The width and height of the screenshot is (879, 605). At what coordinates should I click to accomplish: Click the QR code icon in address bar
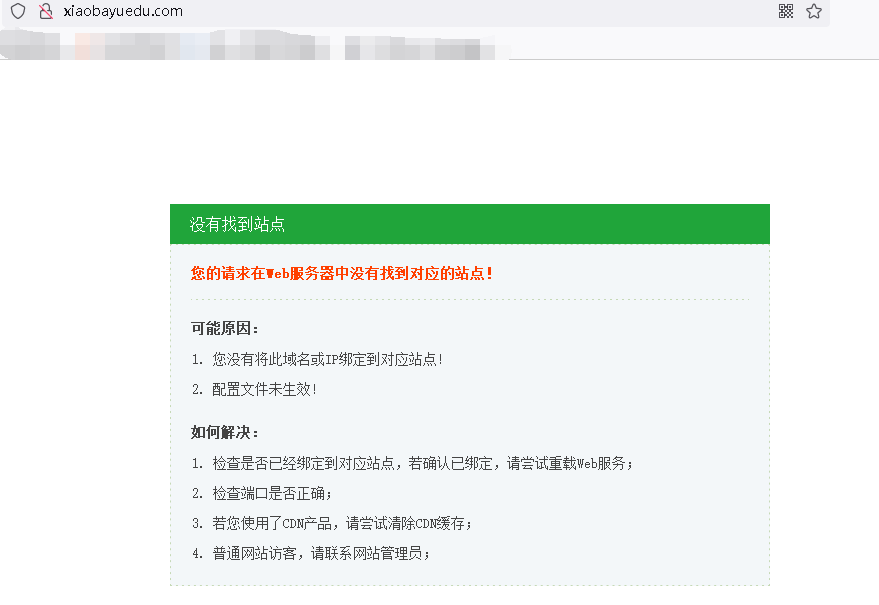coord(786,12)
